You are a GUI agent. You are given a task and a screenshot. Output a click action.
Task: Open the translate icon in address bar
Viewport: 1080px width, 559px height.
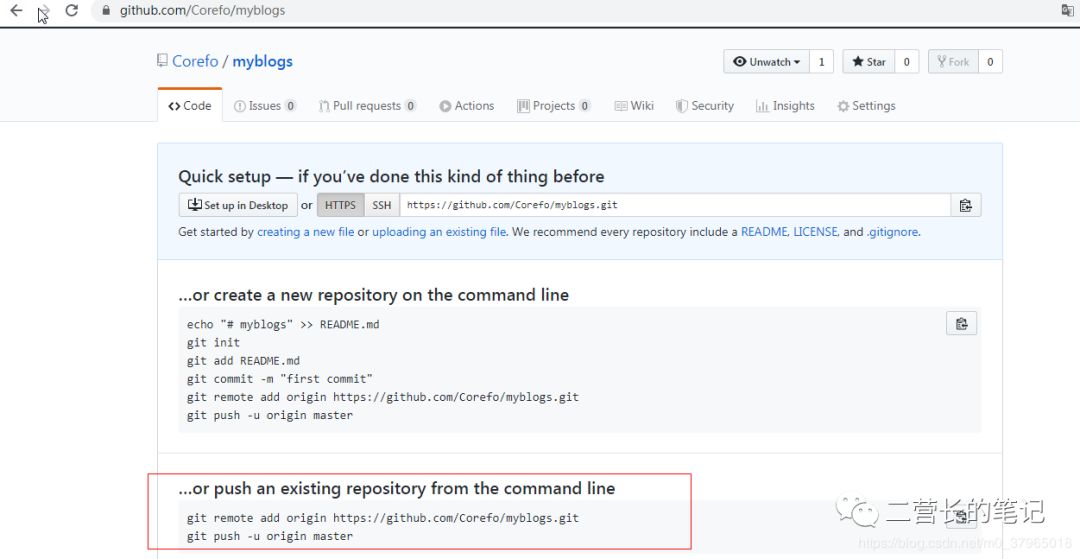(x=1067, y=10)
